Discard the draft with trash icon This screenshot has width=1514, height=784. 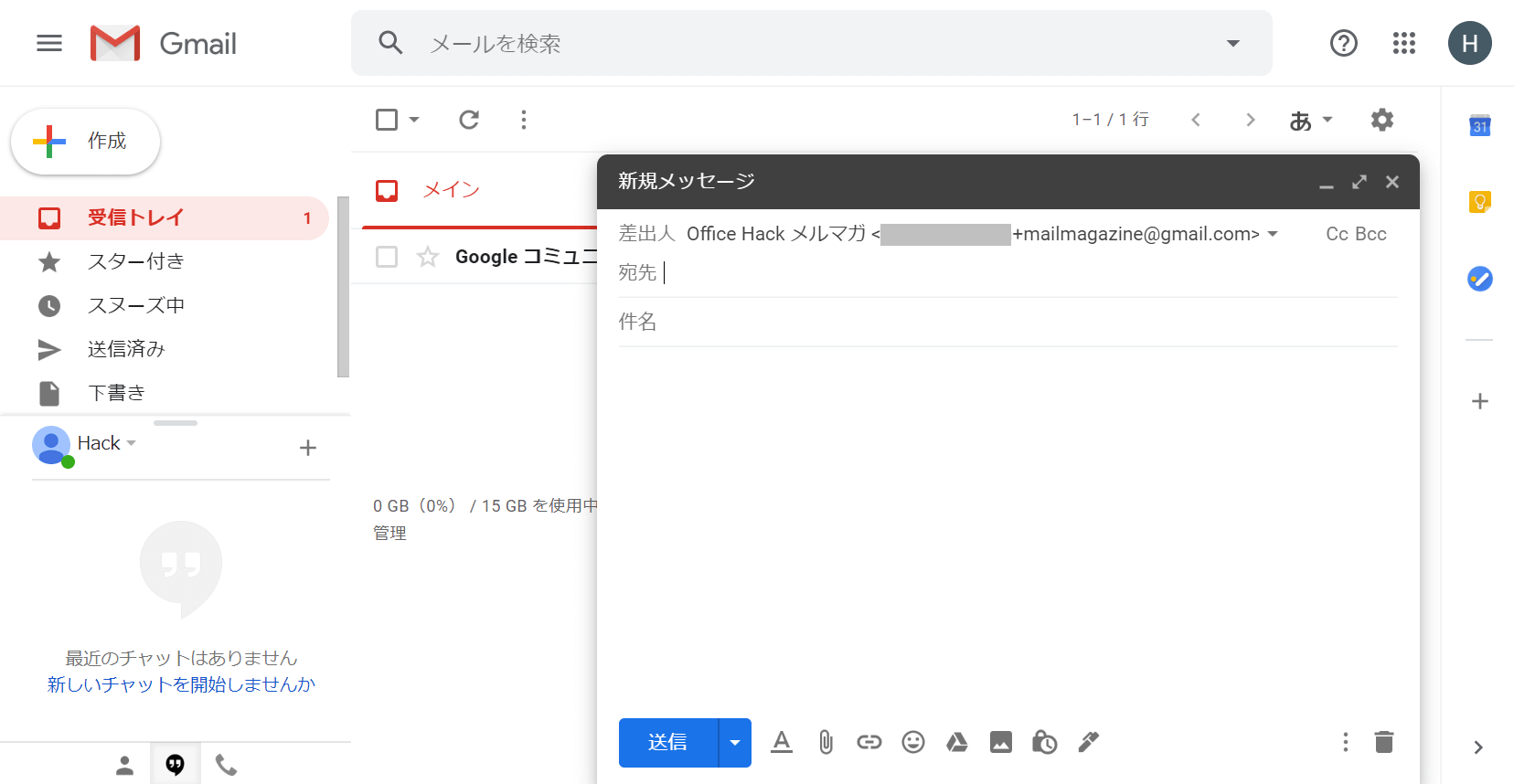coord(1384,742)
